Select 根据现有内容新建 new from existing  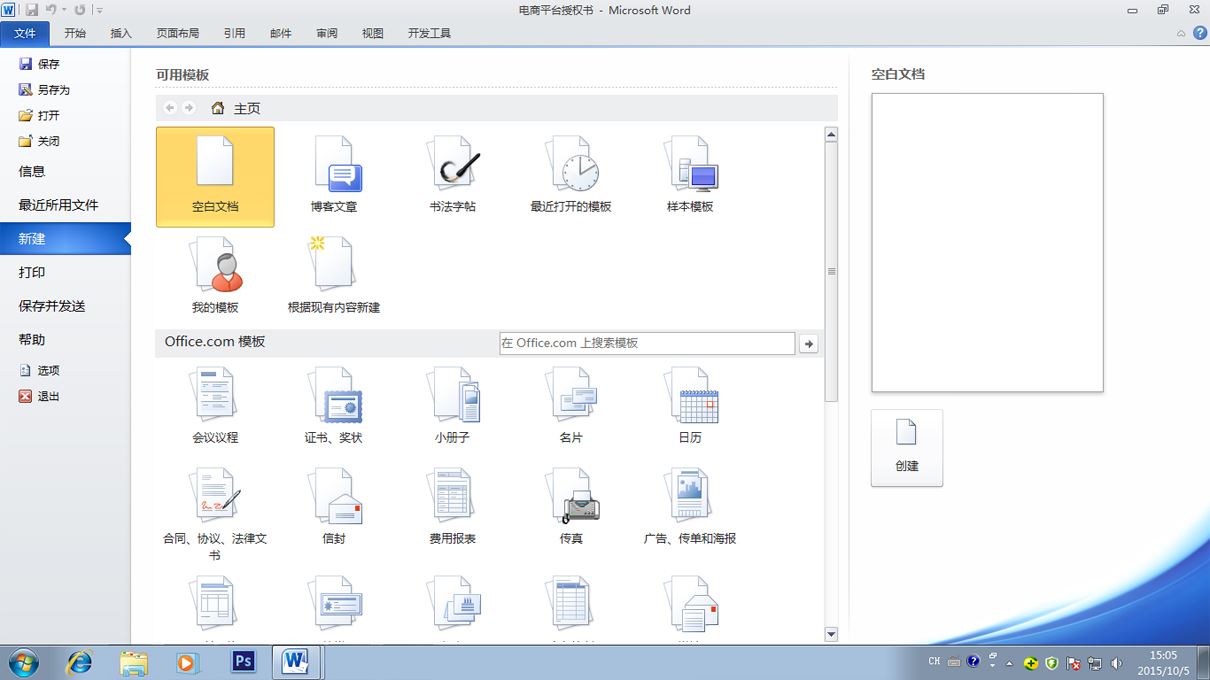point(334,277)
